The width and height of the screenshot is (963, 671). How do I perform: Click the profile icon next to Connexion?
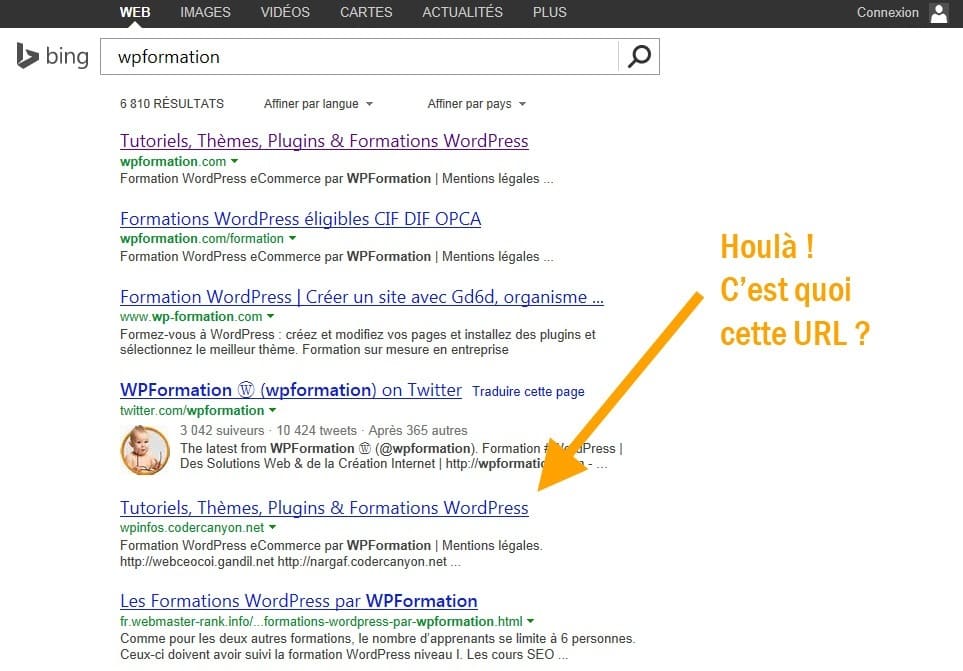click(938, 13)
